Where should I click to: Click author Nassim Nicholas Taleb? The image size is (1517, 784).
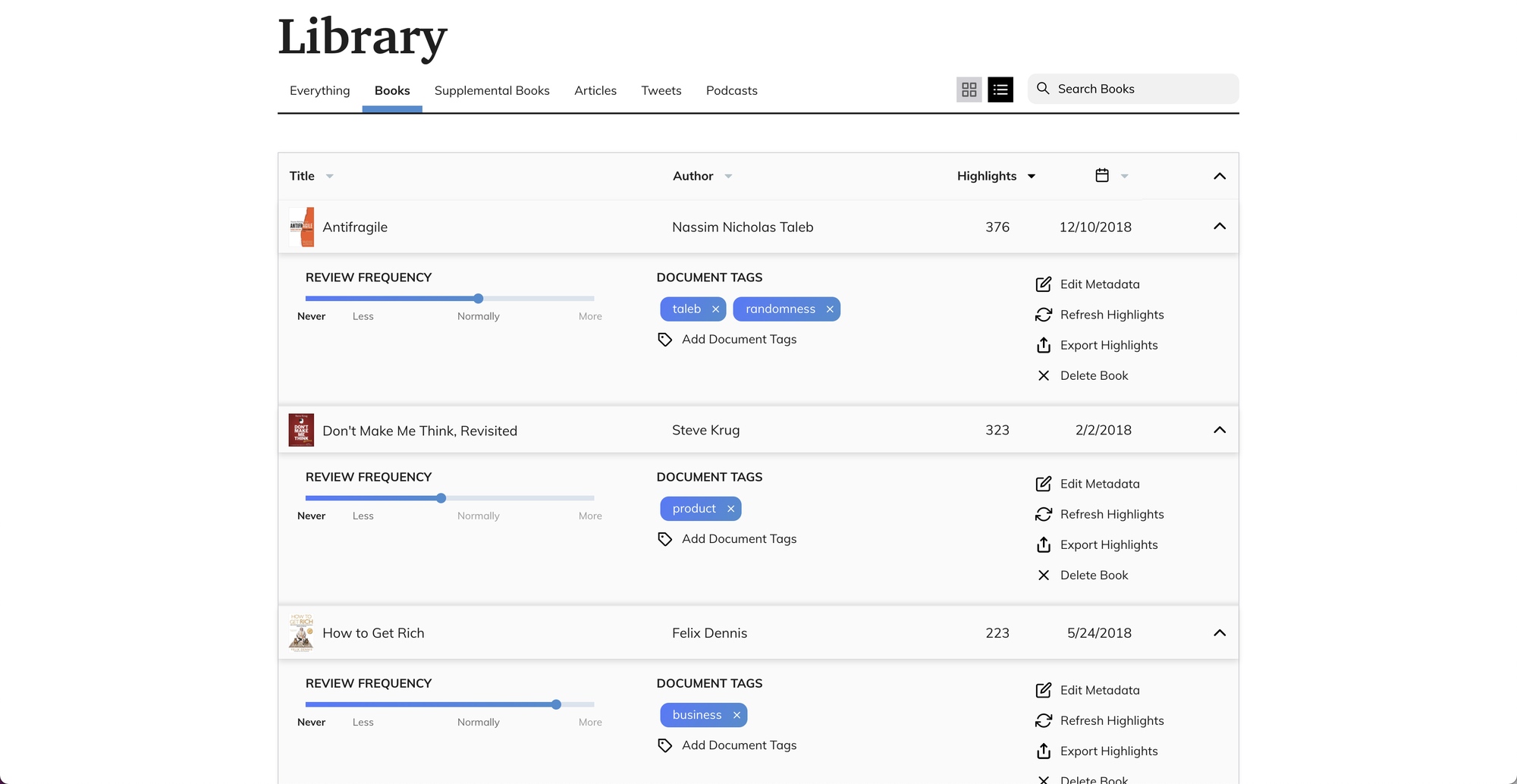click(x=743, y=227)
